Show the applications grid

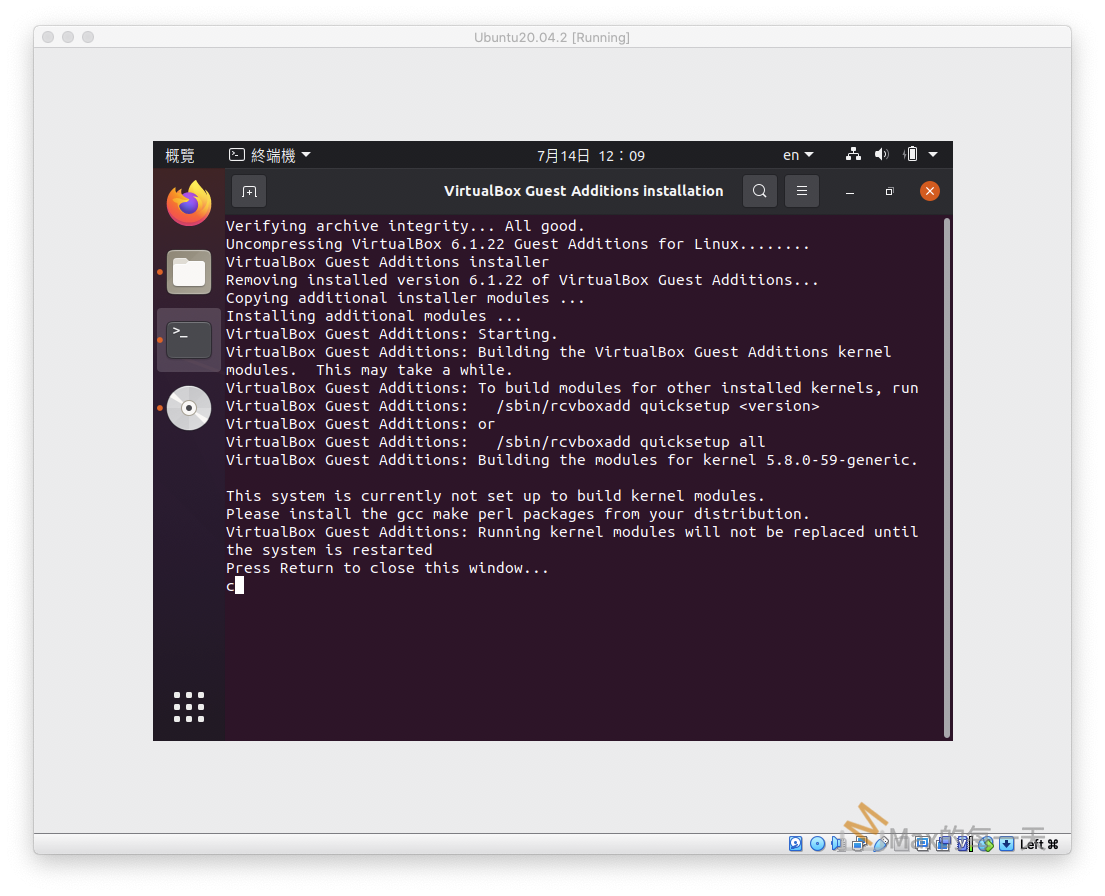pos(189,706)
